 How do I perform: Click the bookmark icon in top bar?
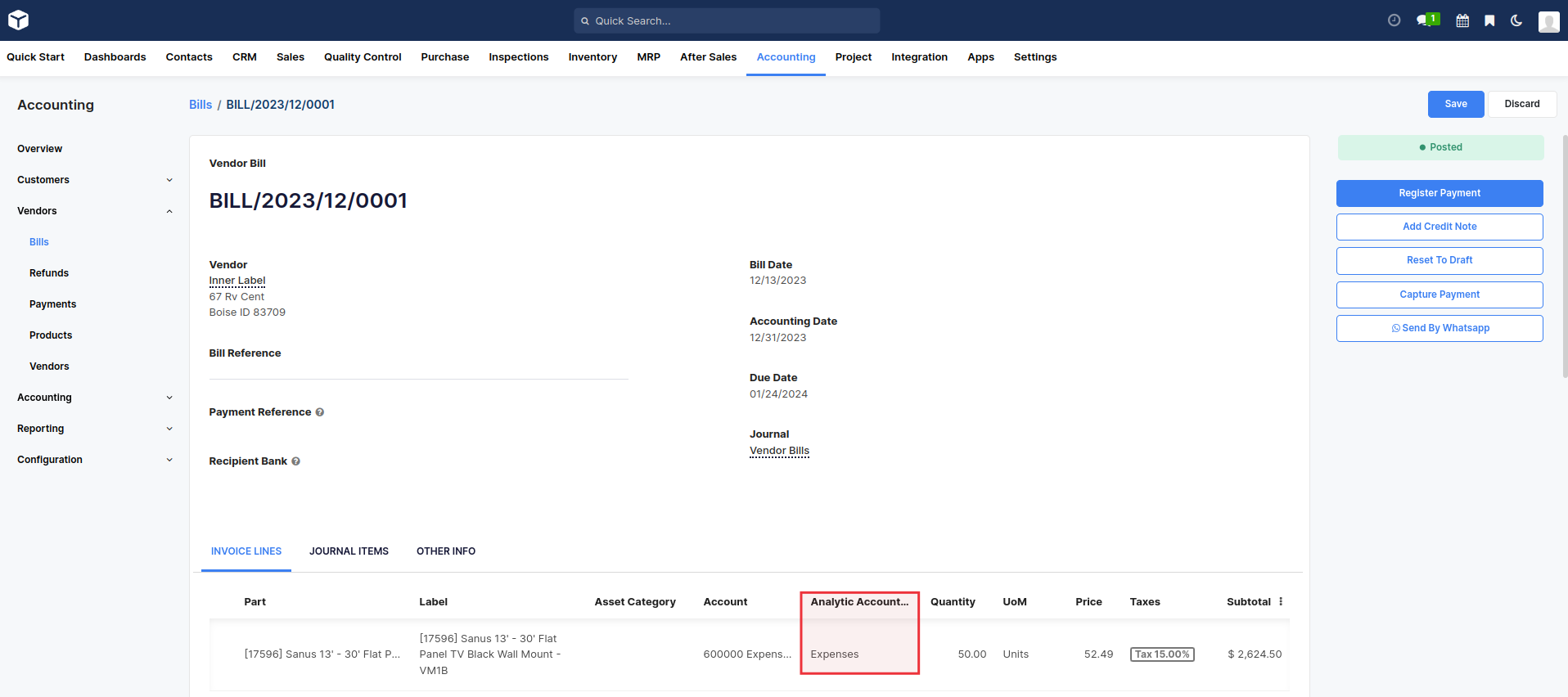pos(1489,20)
